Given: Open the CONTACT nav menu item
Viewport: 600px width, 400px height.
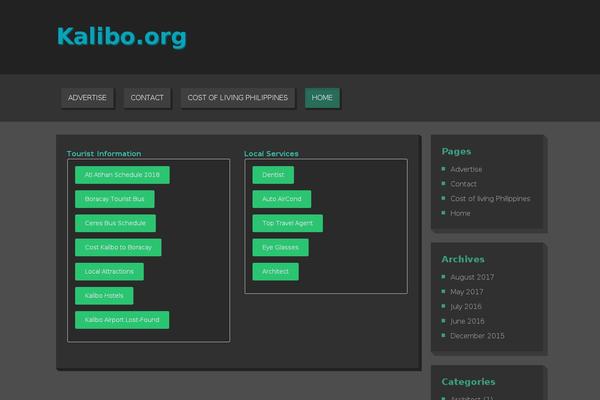Looking at the screenshot, I should pyautogui.click(x=147, y=98).
